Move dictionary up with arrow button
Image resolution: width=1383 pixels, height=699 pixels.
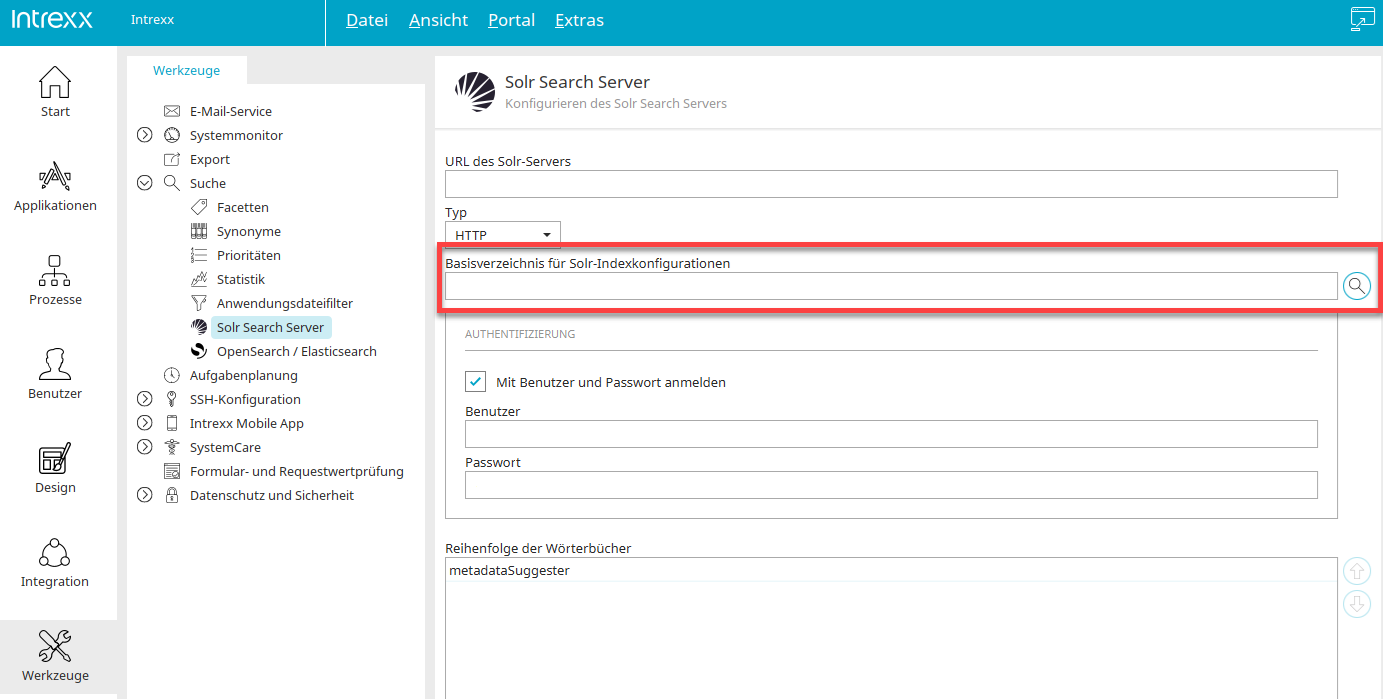pyautogui.click(x=1356, y=572)
